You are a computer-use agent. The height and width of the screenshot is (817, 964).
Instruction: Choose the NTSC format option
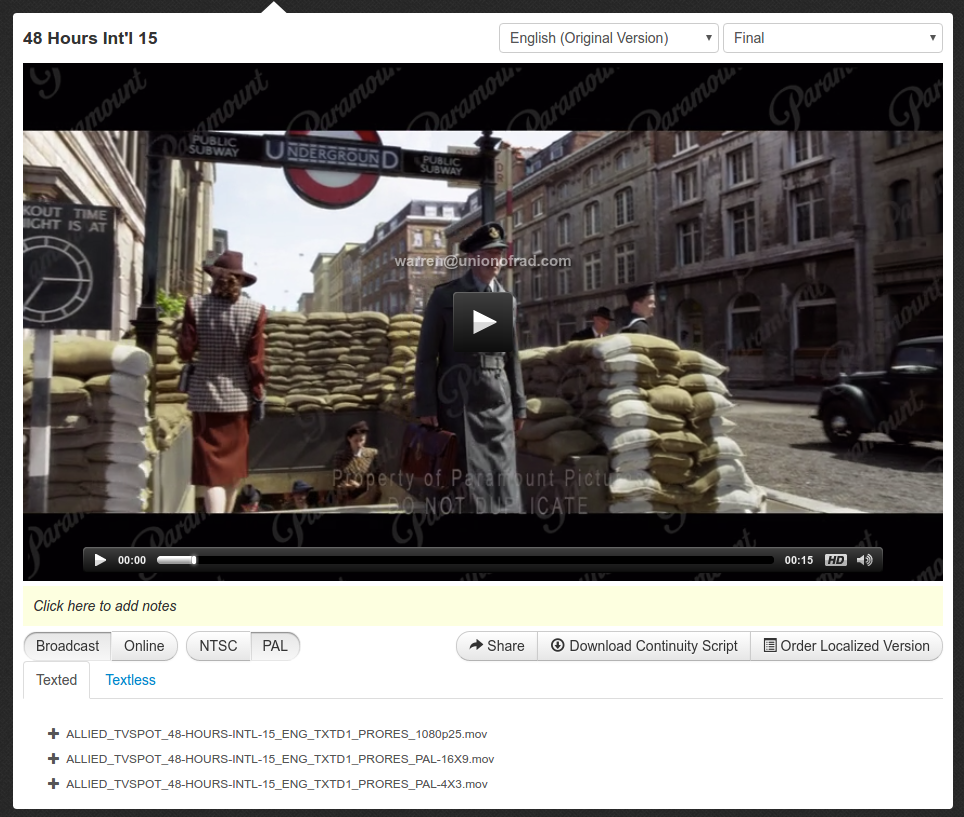[218, 646]
